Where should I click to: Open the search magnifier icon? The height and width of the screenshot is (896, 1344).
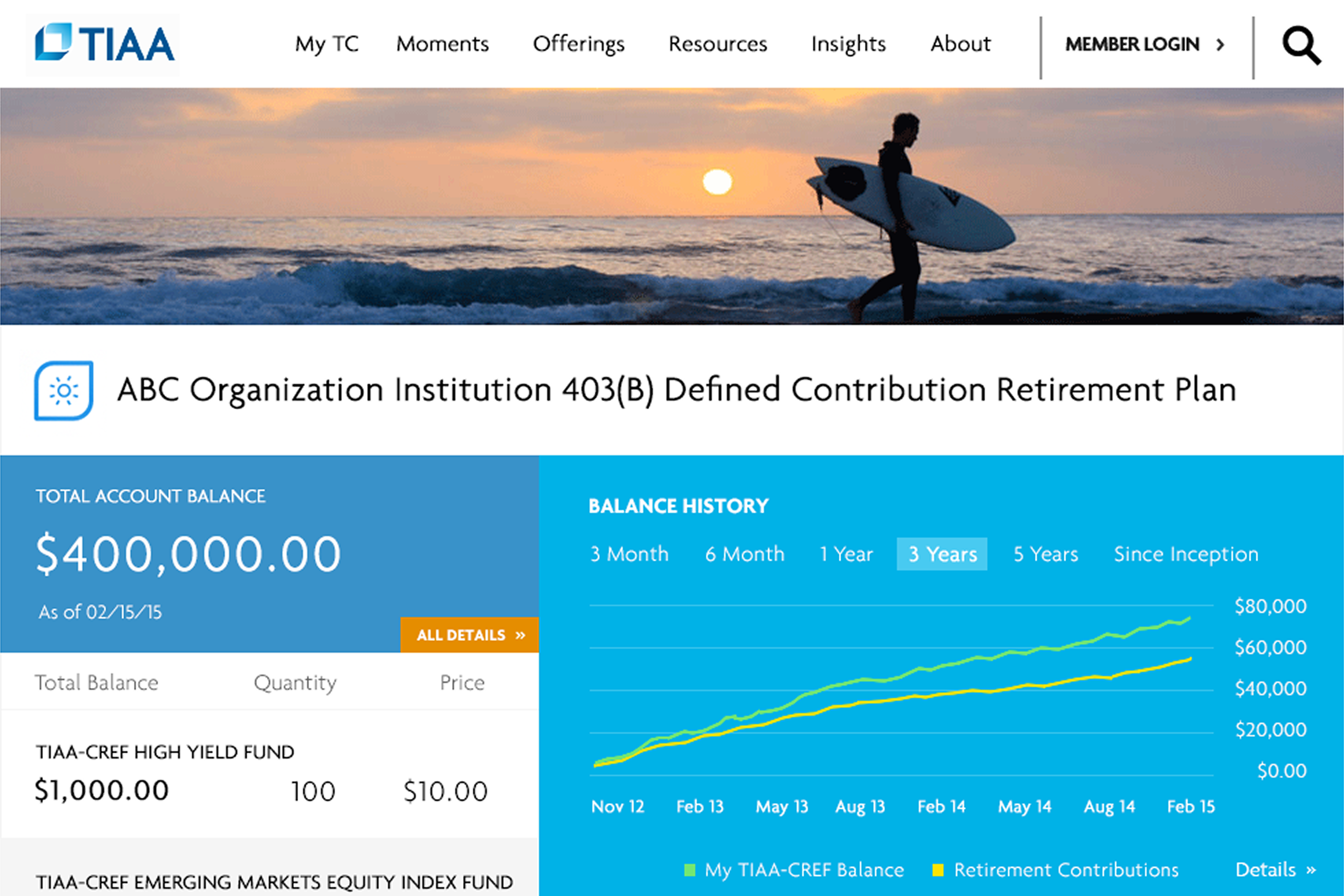1301,45
